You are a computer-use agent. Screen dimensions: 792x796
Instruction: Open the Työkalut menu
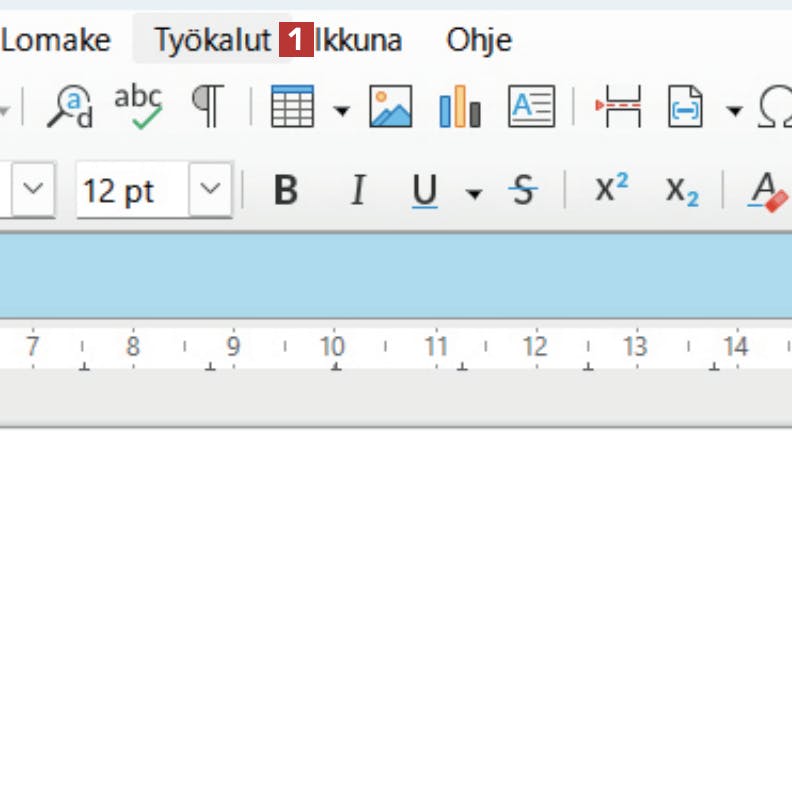click(212, 40)
